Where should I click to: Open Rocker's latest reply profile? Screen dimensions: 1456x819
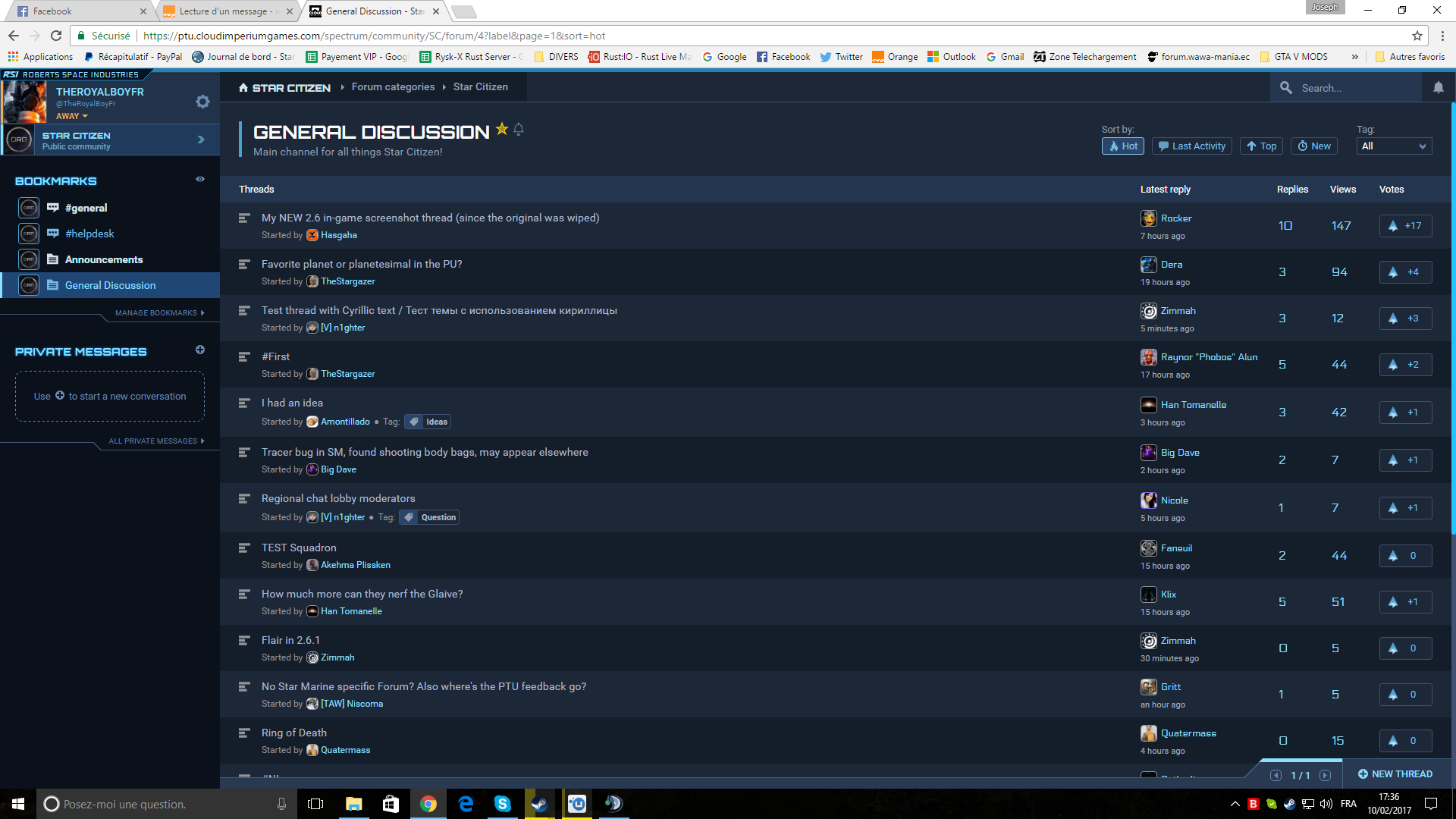(x=1176, y=218)
